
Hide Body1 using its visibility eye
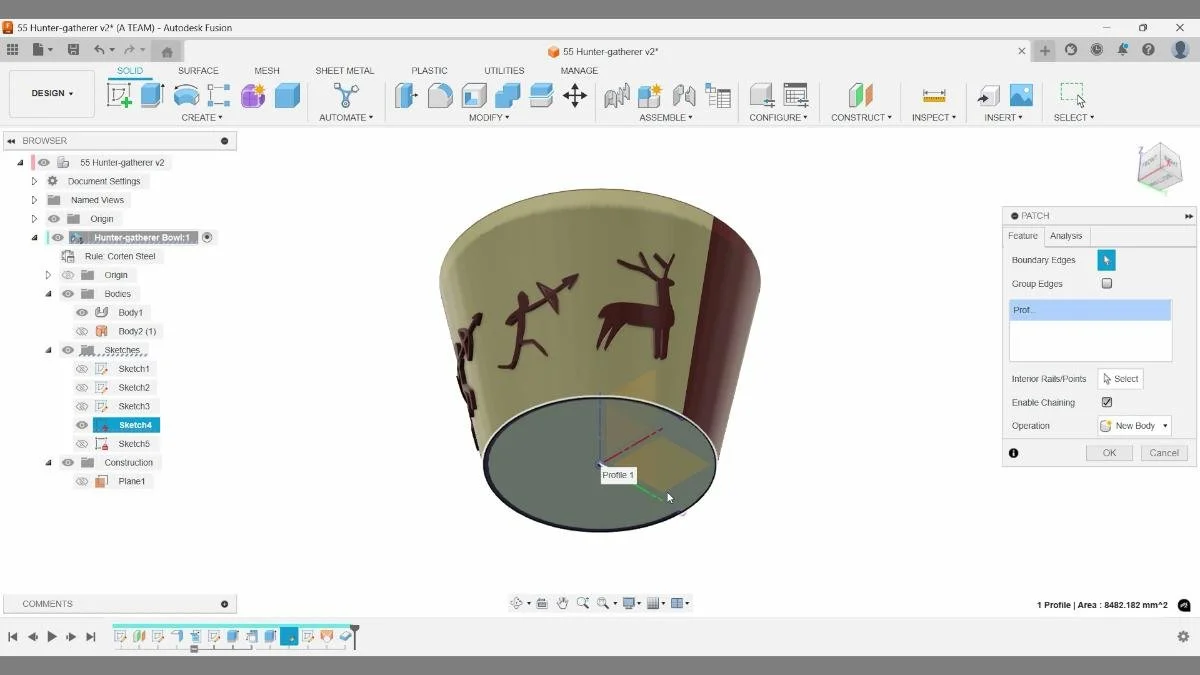[82, 312]
